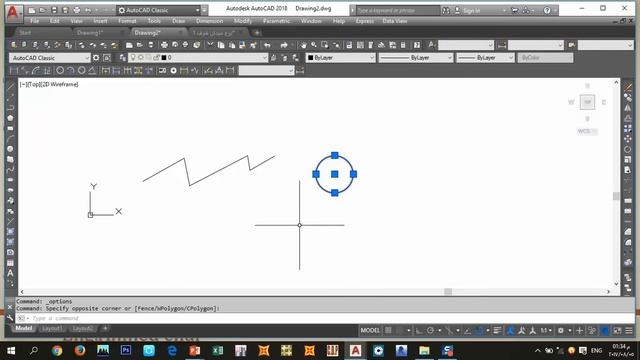
Task: Open the Modify menu
Action: point(243,21)
